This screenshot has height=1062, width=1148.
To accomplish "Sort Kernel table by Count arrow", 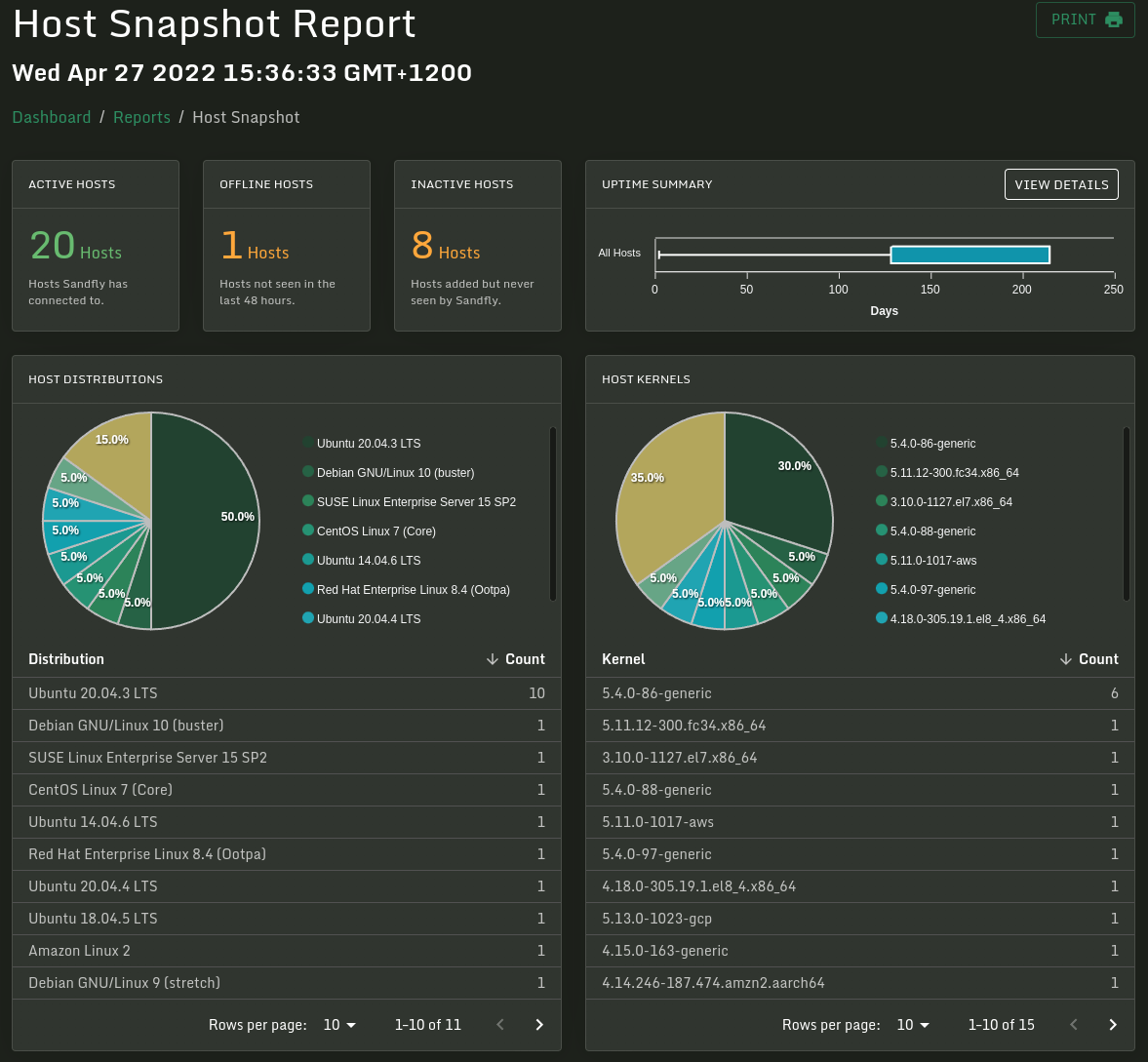I will tap(1066, 659).
